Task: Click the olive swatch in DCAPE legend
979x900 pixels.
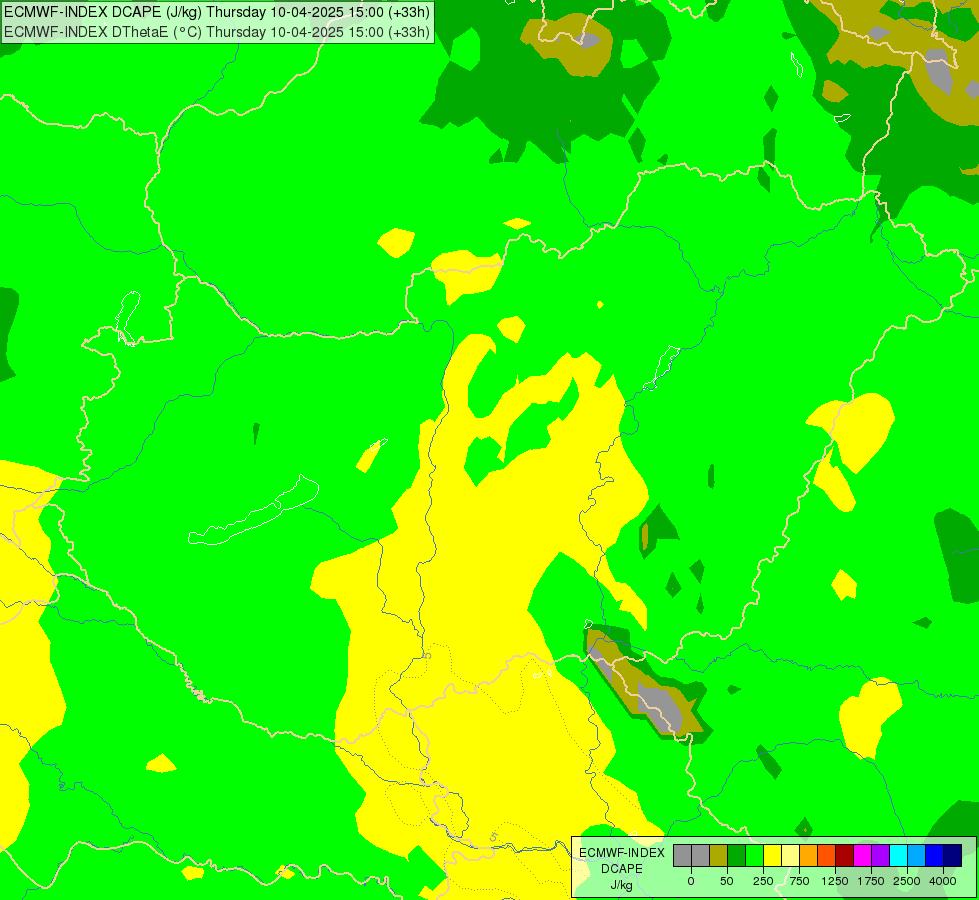Action: (x=718, y=855)
